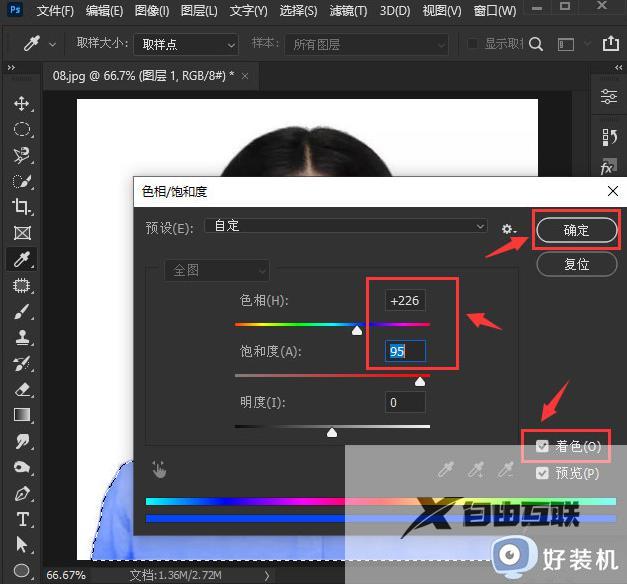This screenshot has height=584, width=627.
Task: Close the 08.jpg document tab
Action: pos(245,76)
